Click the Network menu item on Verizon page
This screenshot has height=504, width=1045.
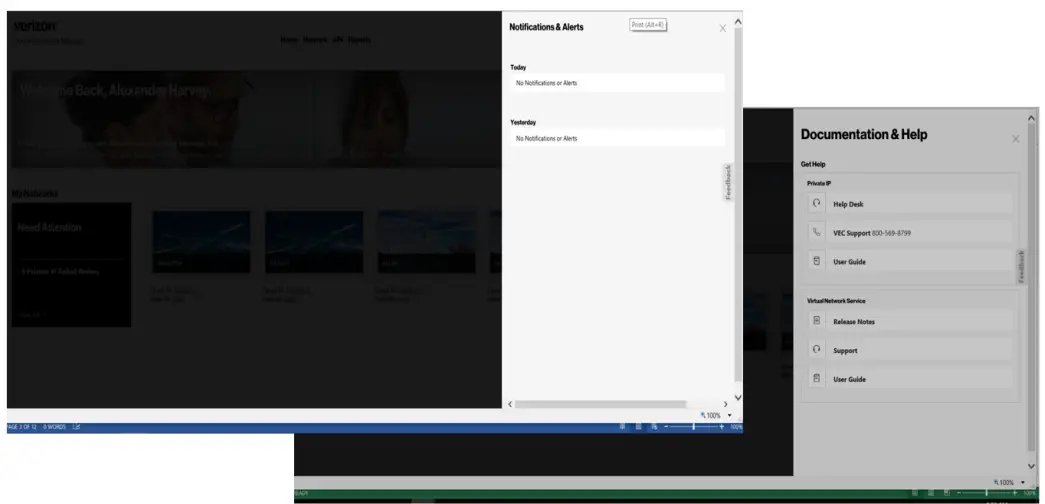click(315, 40)
